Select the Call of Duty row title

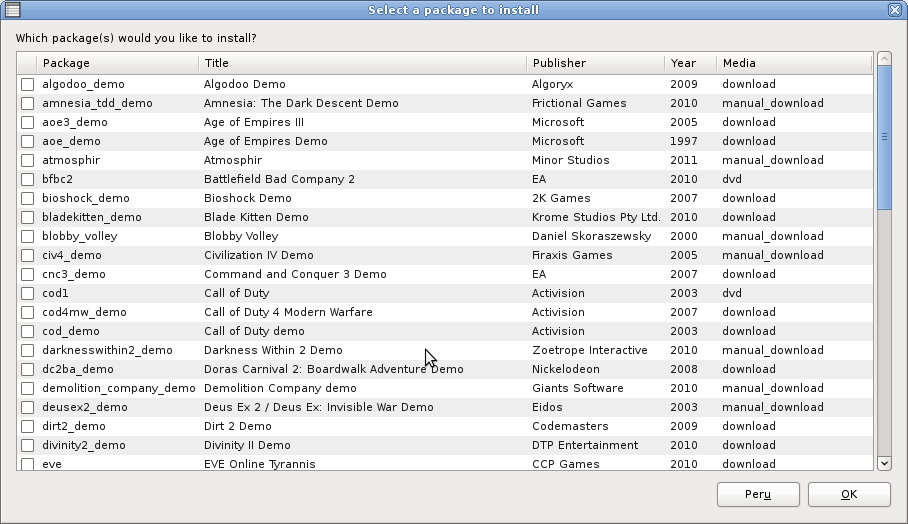tap(236, 294)
